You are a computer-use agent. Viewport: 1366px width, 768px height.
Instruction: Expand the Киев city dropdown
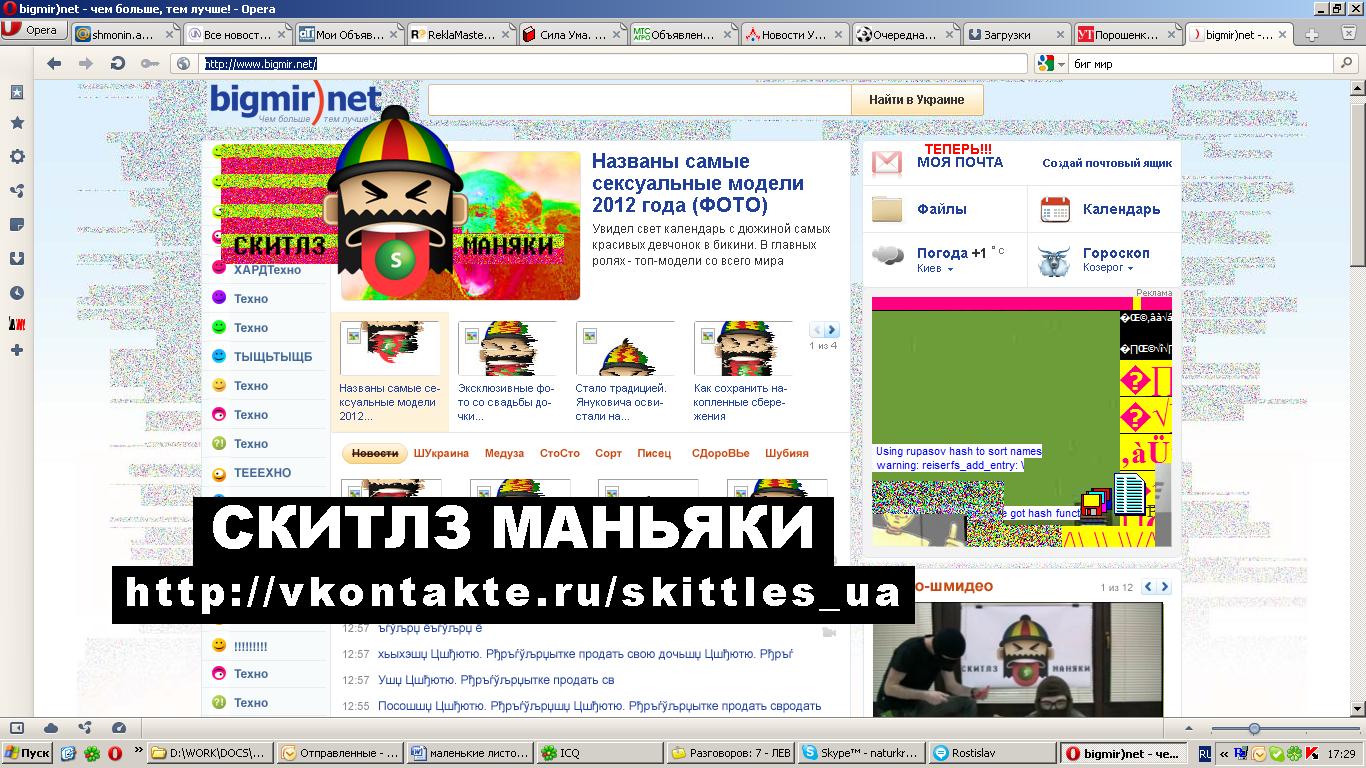coord(935,268)
